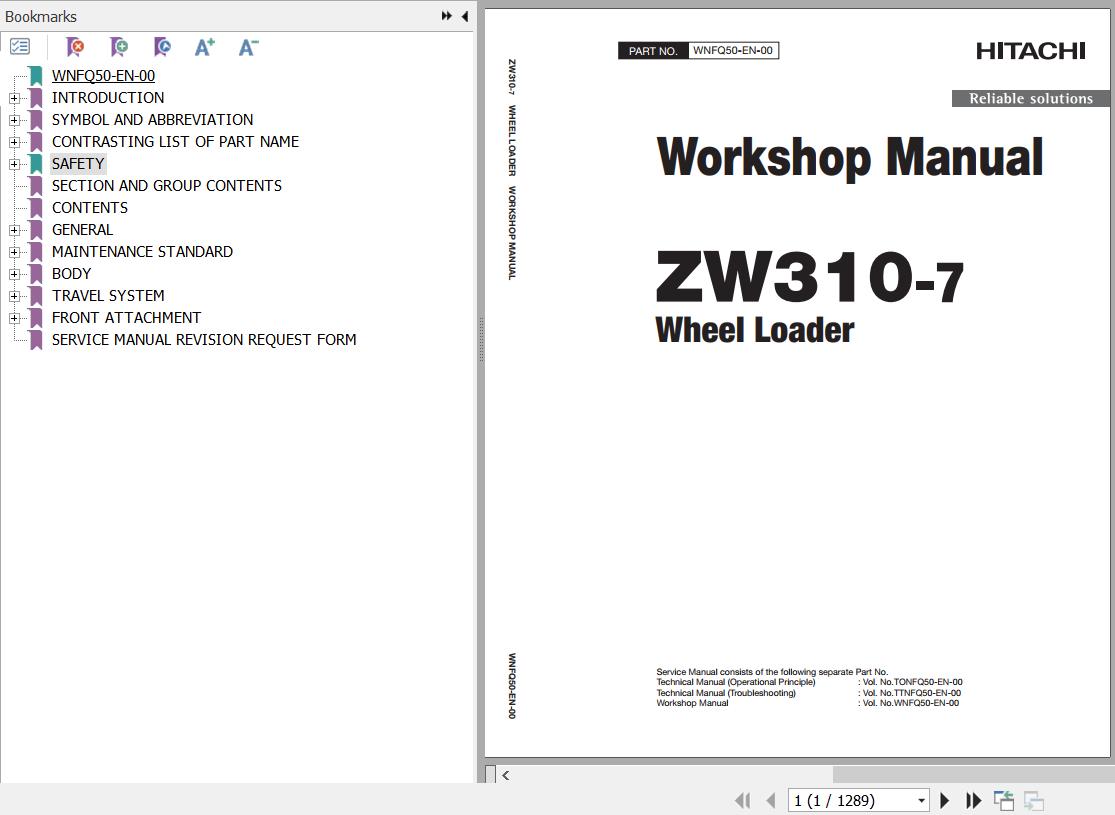Click the bookmark icon beside INTRODUCTION
The image size is (1115, 815).
36,98
